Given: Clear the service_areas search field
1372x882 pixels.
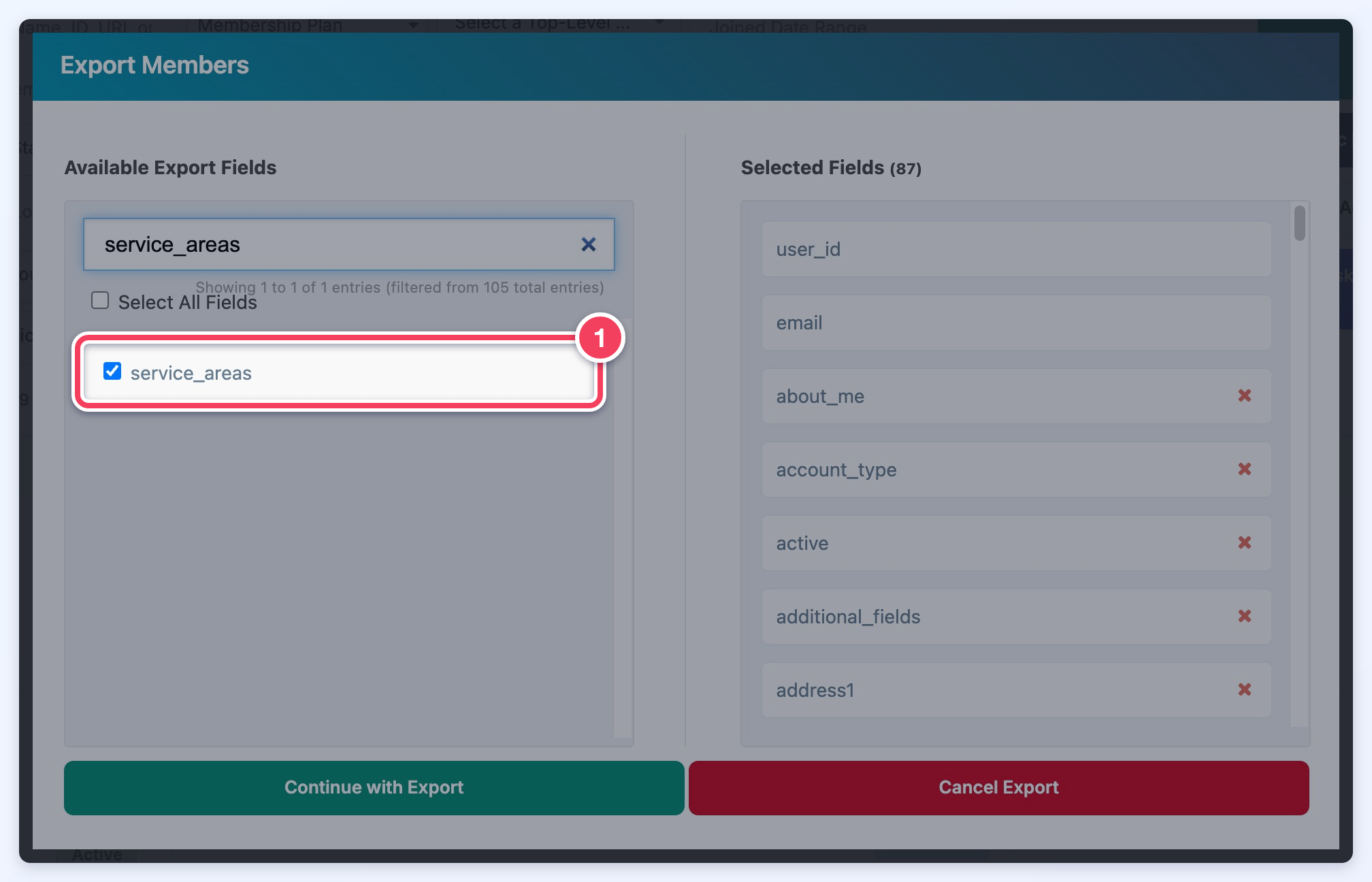Looking at the screenshot, I should point(589,244).
